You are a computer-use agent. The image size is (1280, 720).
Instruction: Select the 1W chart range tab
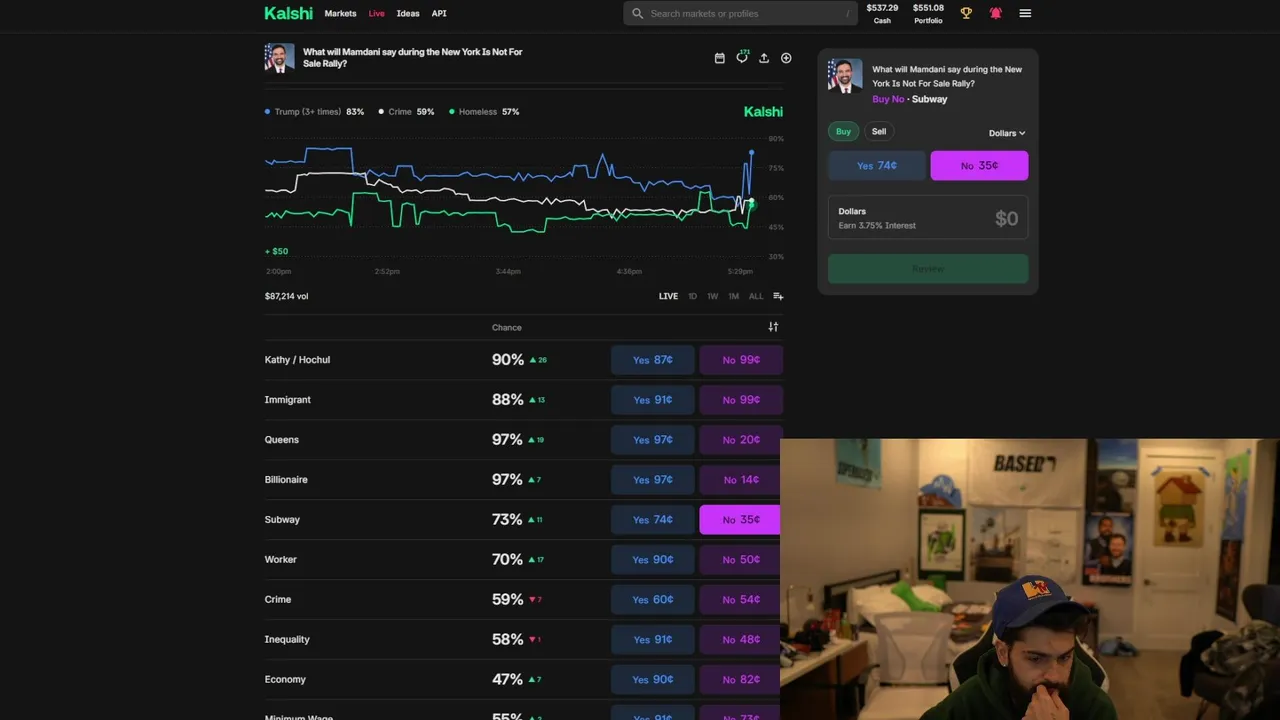pos(712,296)
